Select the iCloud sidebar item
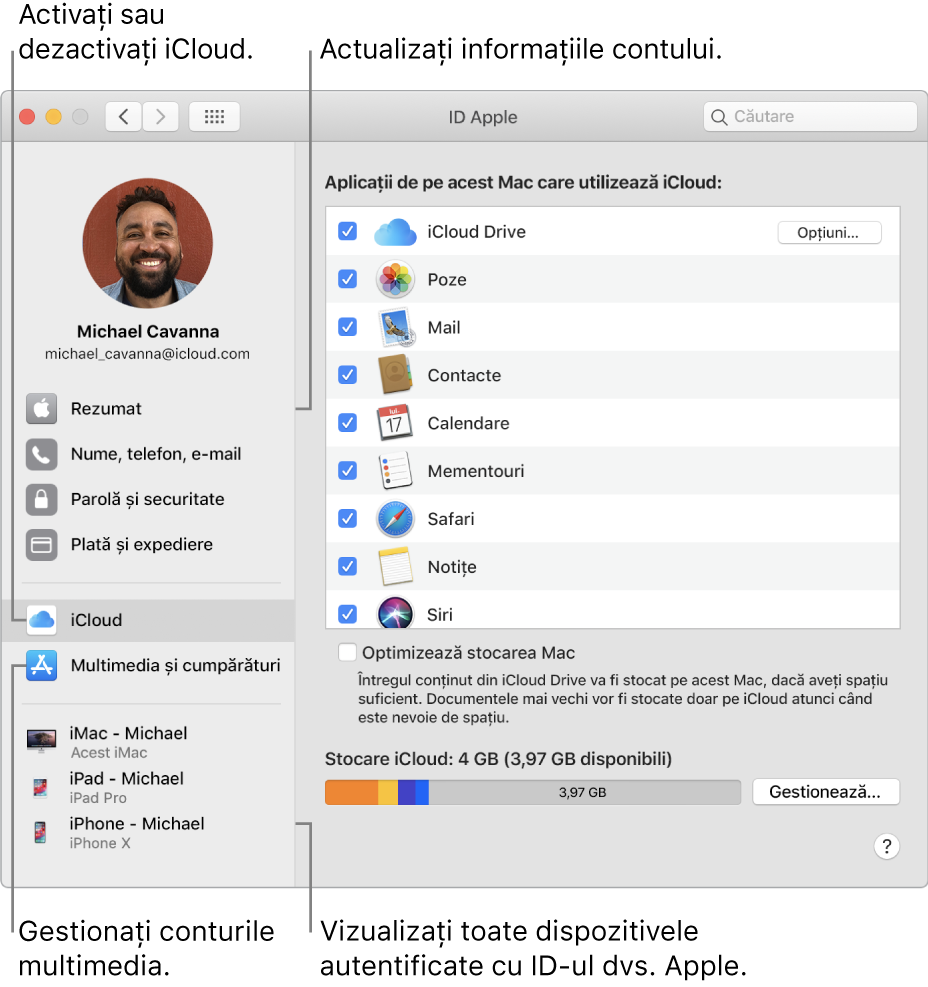 (x=149, y=620)
